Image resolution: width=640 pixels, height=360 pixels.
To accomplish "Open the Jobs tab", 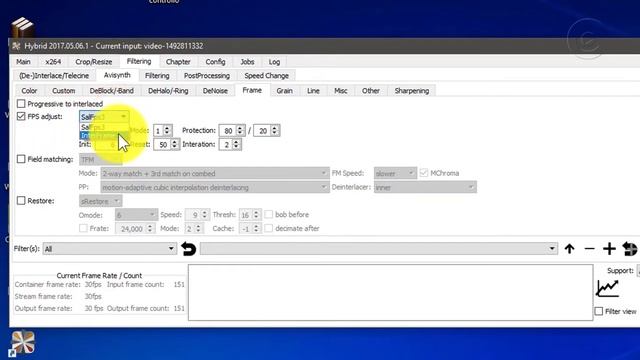I will click(x=247, y=62).
